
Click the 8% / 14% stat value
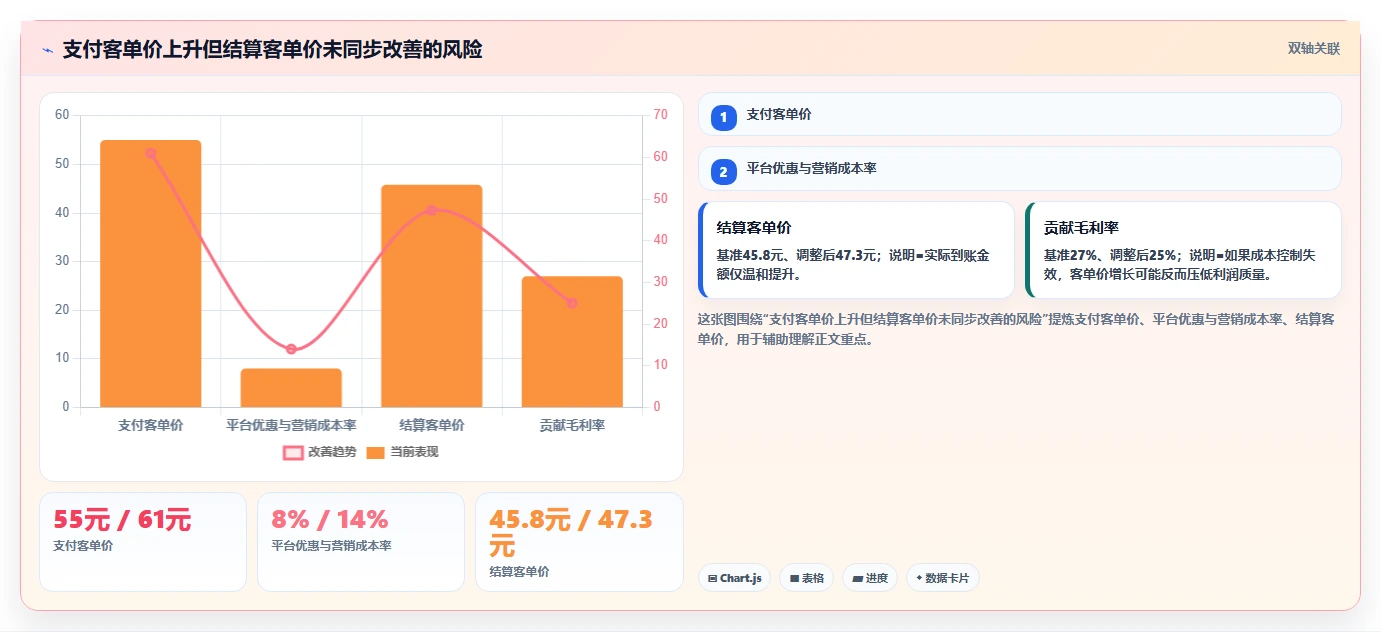[330, 520]
